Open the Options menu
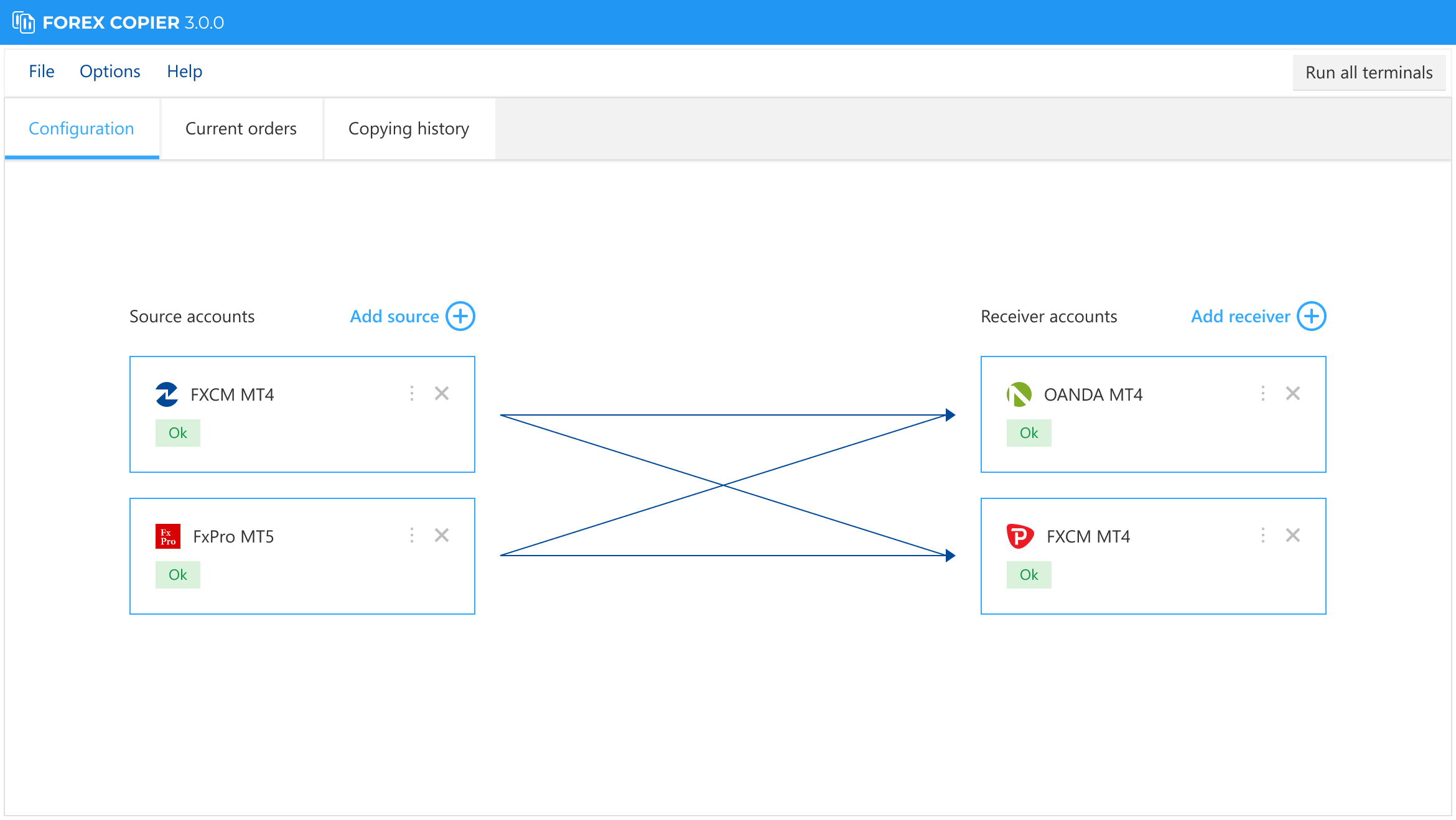 point(110,72)
